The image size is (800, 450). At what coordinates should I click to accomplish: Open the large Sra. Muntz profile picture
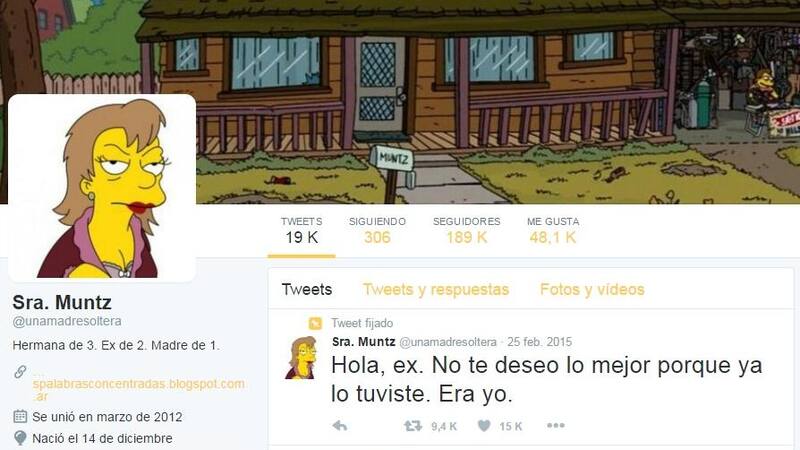[102, 188]
